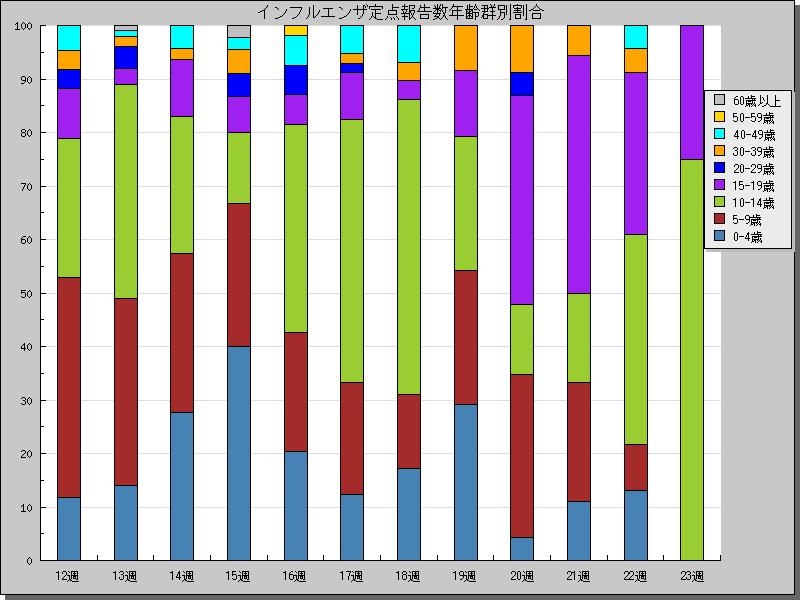Click the 0-4歳 blue segment of 15週 bar
This screenshot has height=600, width=800.
(239, 453)
